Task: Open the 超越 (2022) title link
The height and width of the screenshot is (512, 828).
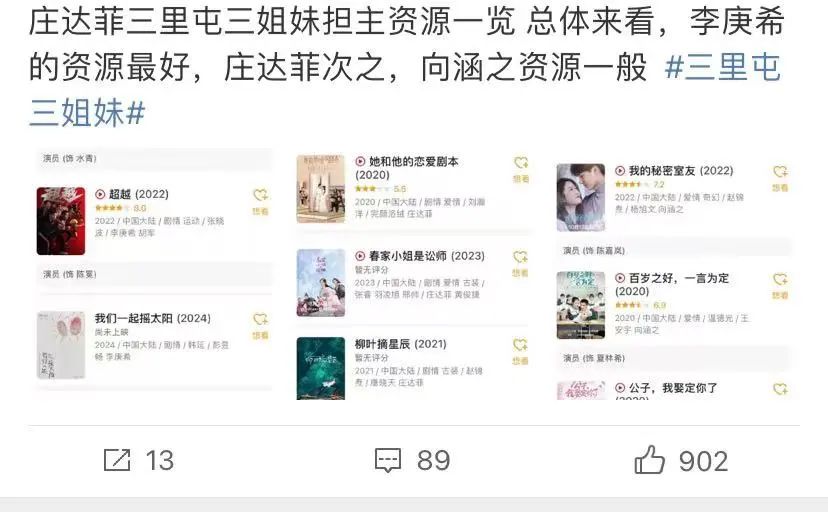Action: point(138,194)
